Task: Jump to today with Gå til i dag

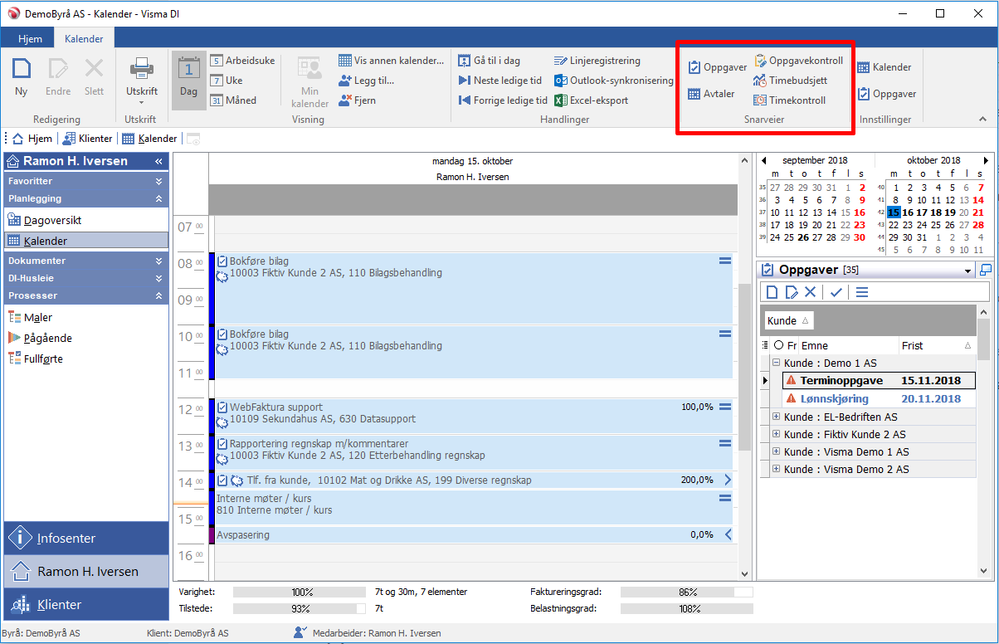Action: (489, 61)
